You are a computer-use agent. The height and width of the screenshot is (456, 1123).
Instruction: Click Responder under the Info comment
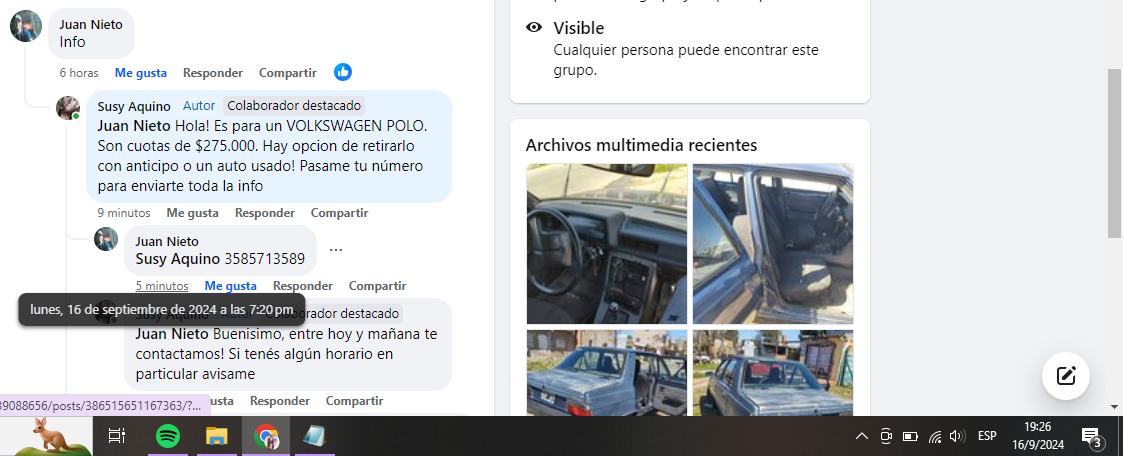coord(213,72)
